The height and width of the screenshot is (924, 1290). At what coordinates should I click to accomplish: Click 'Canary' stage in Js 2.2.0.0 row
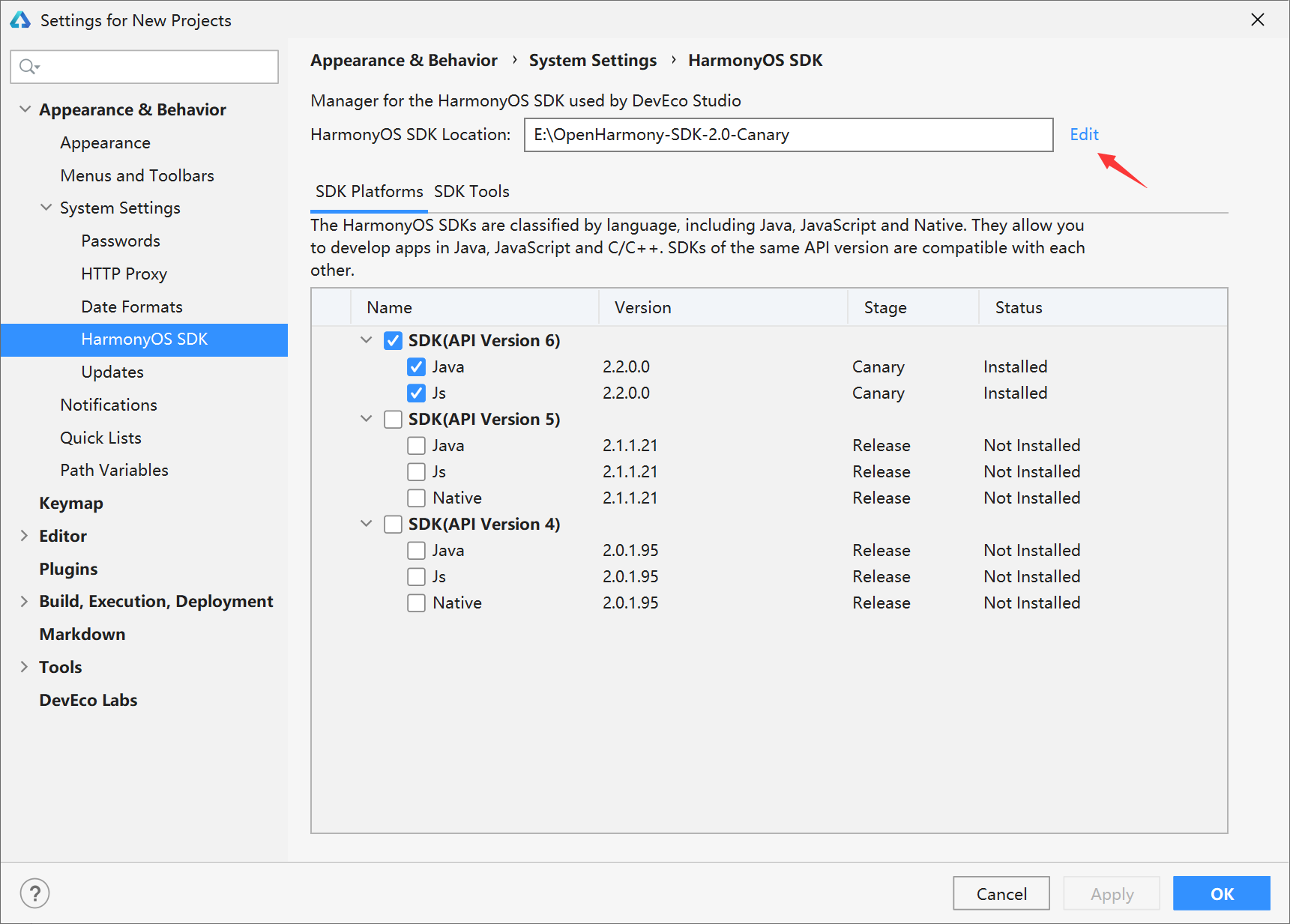click(878, 393)
